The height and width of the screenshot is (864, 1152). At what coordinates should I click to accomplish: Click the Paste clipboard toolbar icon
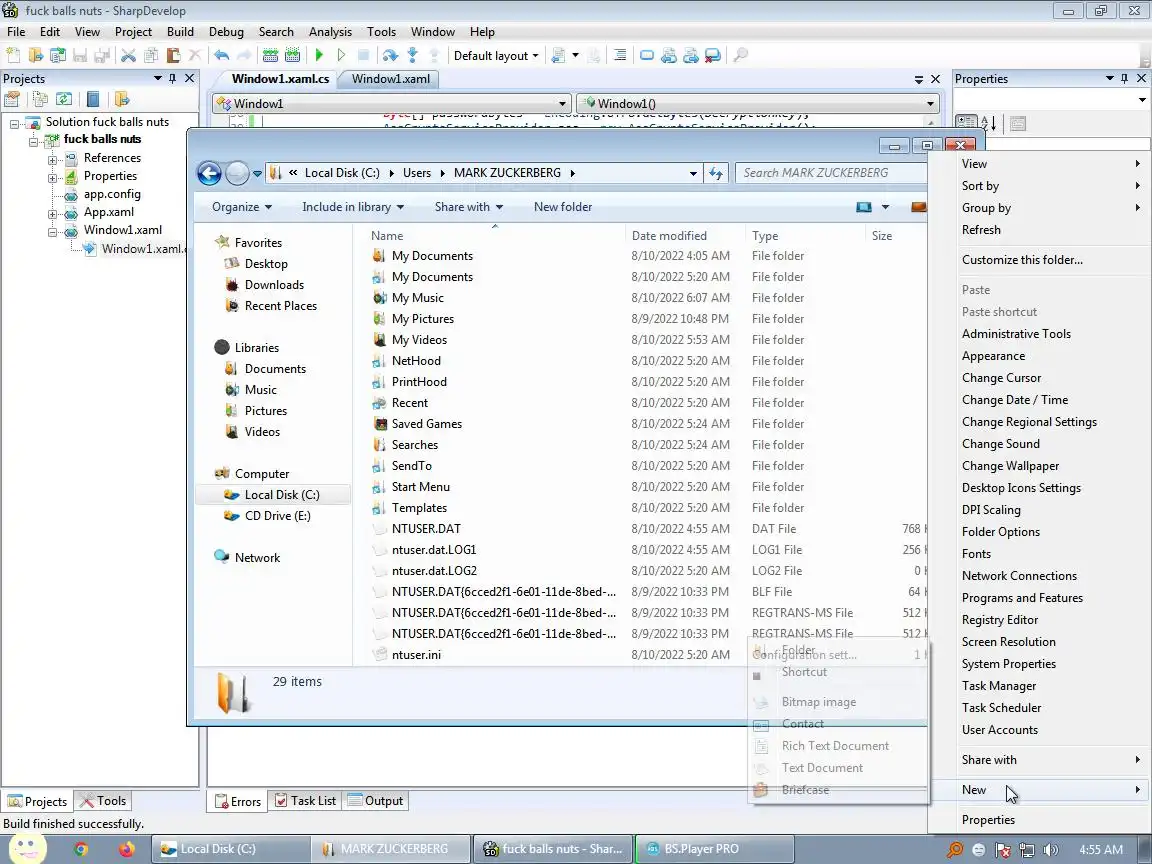click(173, 55)
